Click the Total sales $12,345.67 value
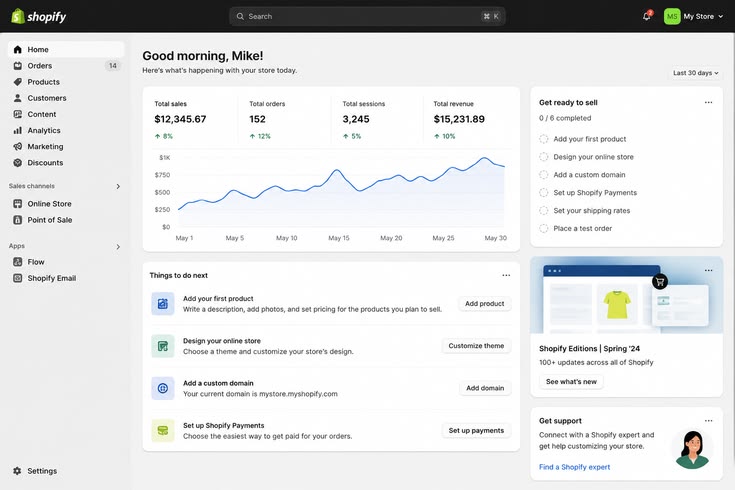The image size is (735, 490). click(x=180, y=119)
